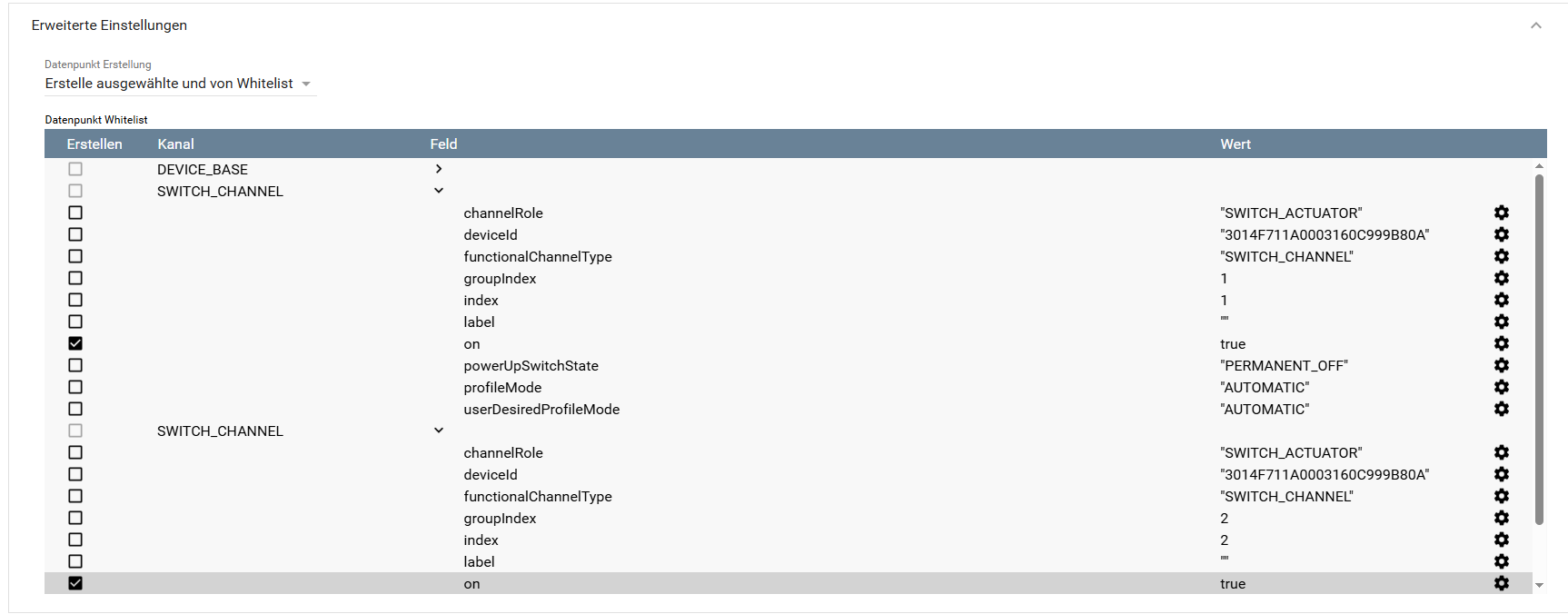1568x614 pixels.
Task: Click gear for index row with value 1
Action: 1501,300
